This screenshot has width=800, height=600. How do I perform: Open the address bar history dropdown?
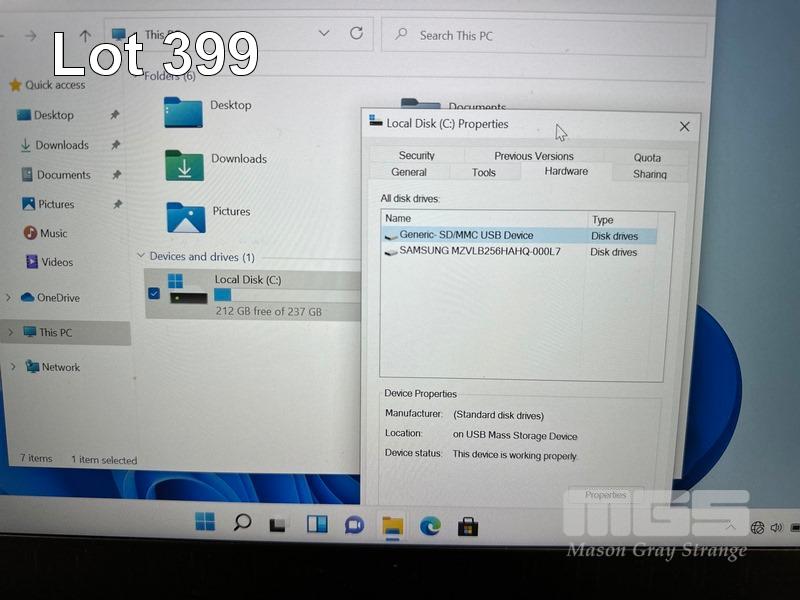[323, 34]
